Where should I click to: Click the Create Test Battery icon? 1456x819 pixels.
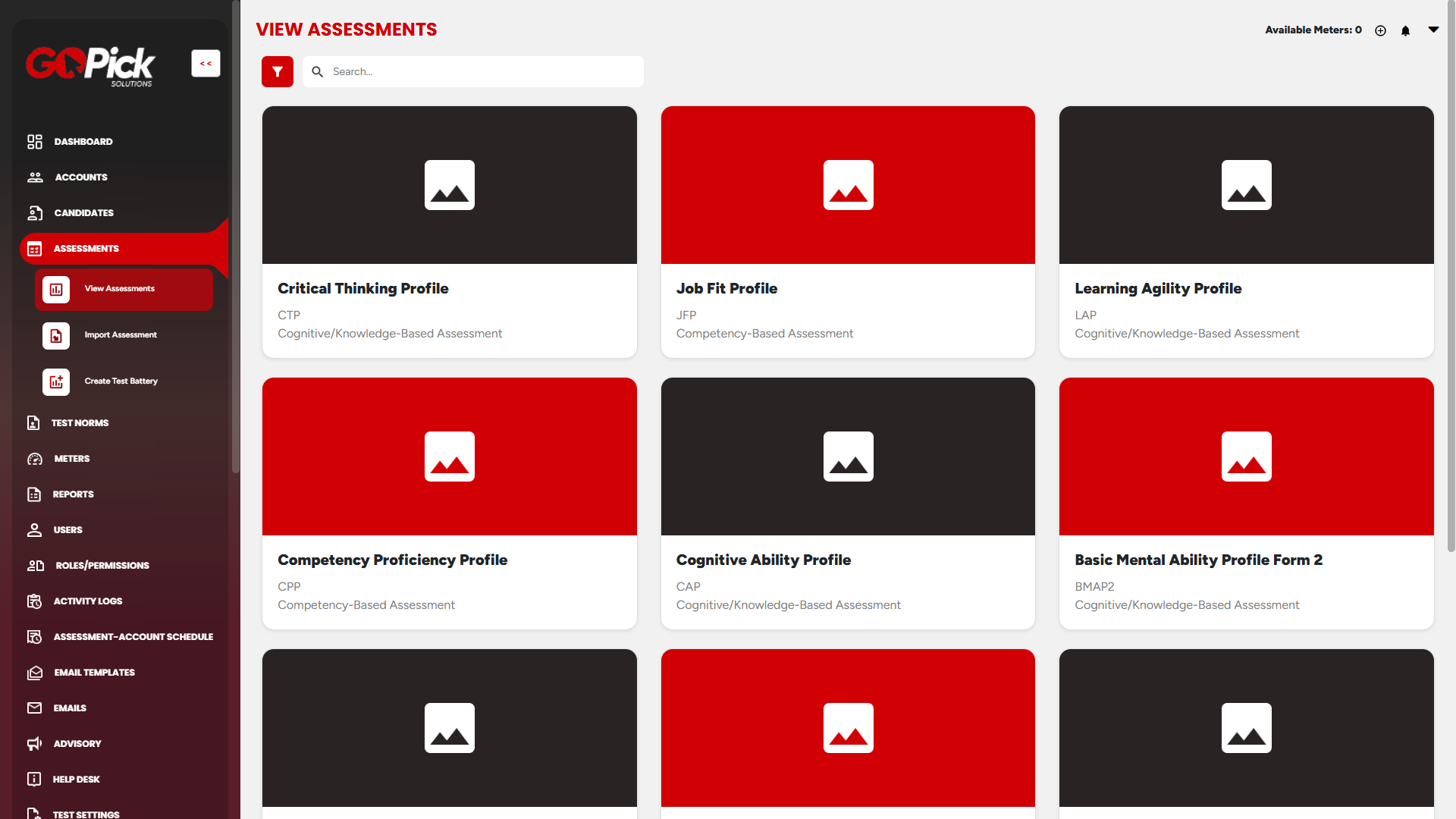pos(56,382)
